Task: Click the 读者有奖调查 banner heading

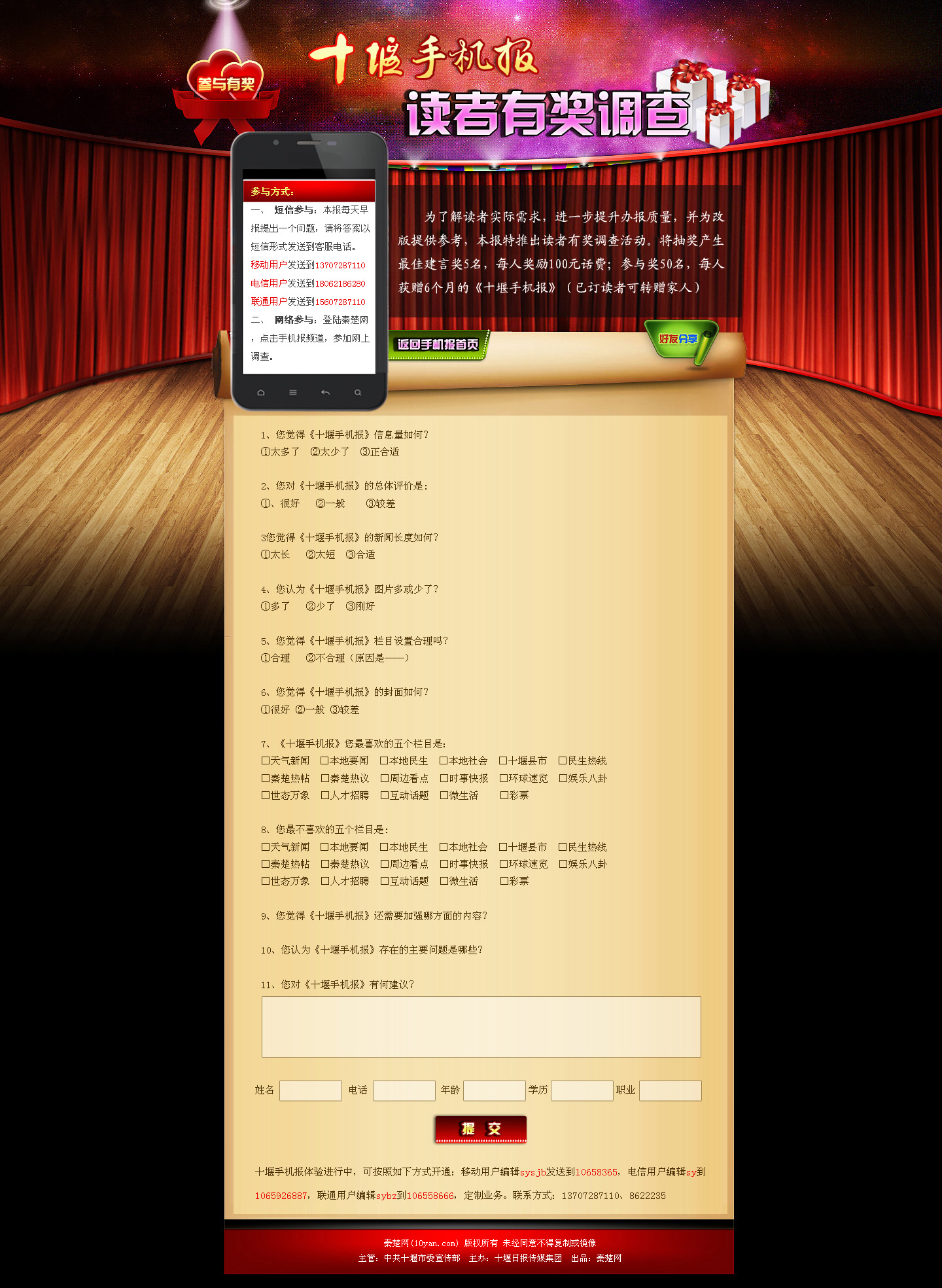Action: coord(548,114)
